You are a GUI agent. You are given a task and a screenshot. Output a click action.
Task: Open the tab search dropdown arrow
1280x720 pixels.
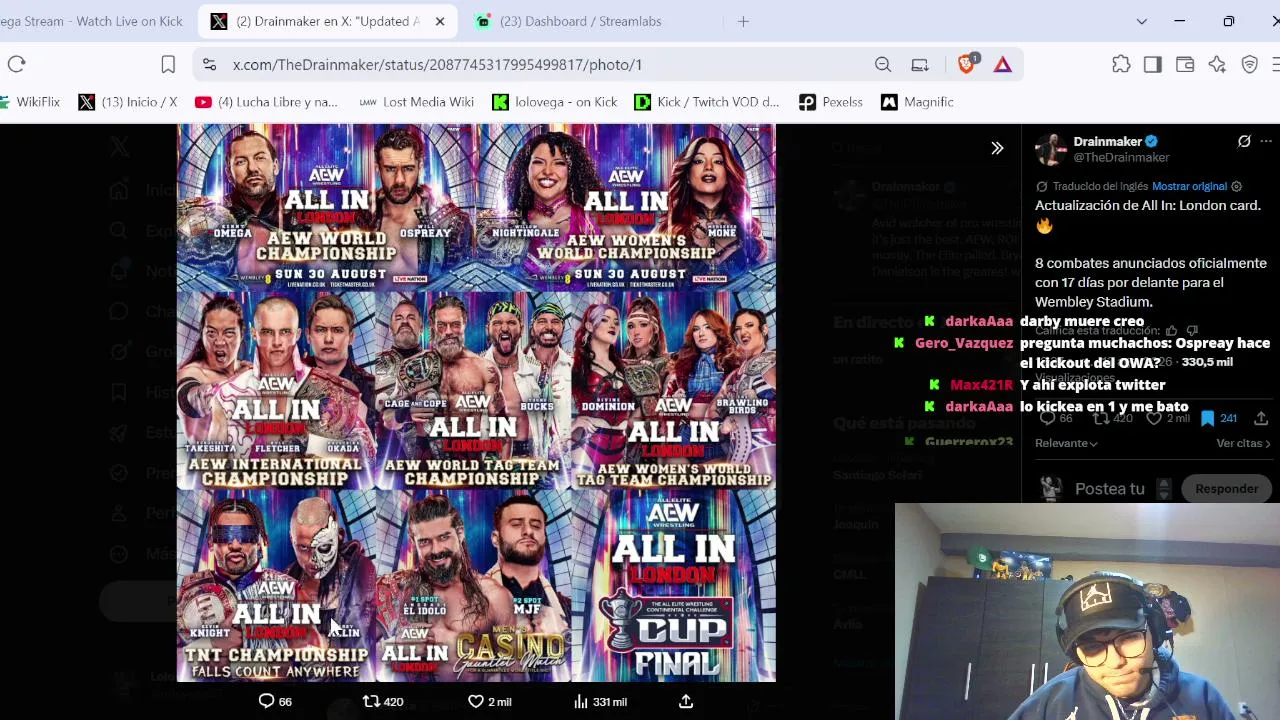coord(1141,21)
